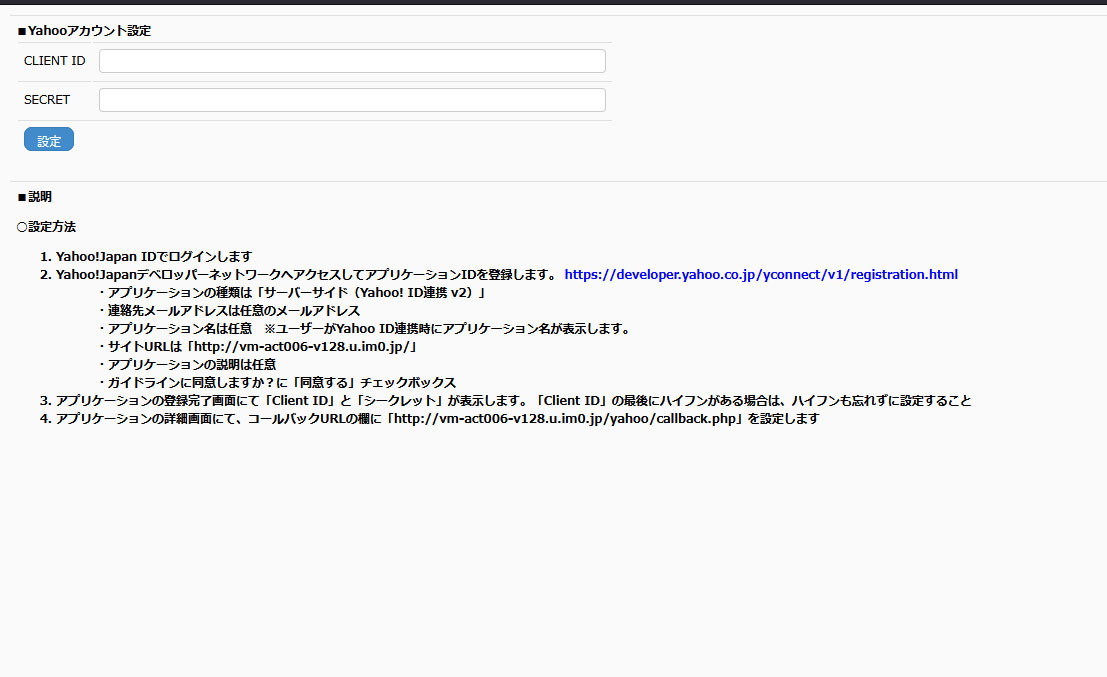The width and height of the screenshot is (1107, 677).
Task: Focus the SECRET text box
Action: click(352, 100)
